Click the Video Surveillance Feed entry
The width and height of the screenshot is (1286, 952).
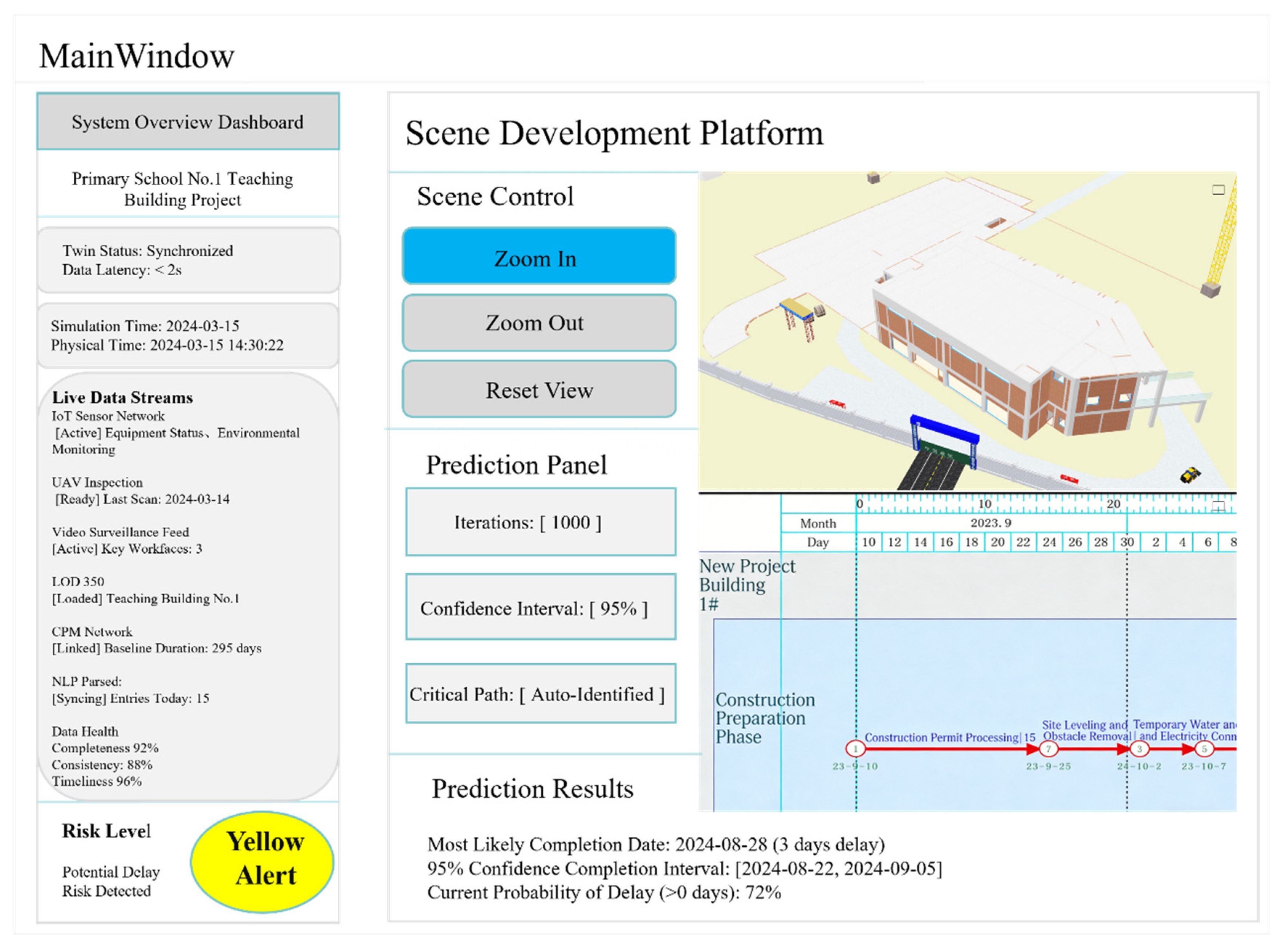click(127, 540)
